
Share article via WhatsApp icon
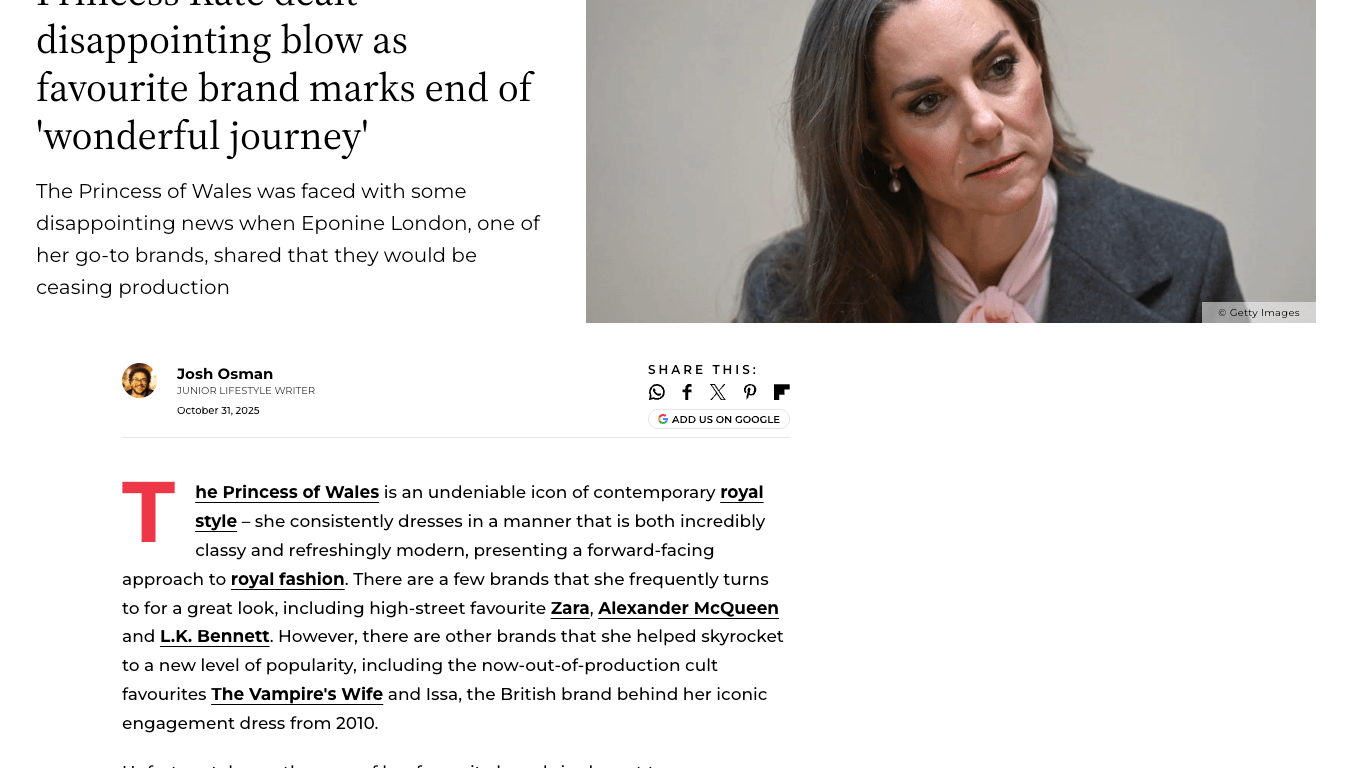(657, 392)
